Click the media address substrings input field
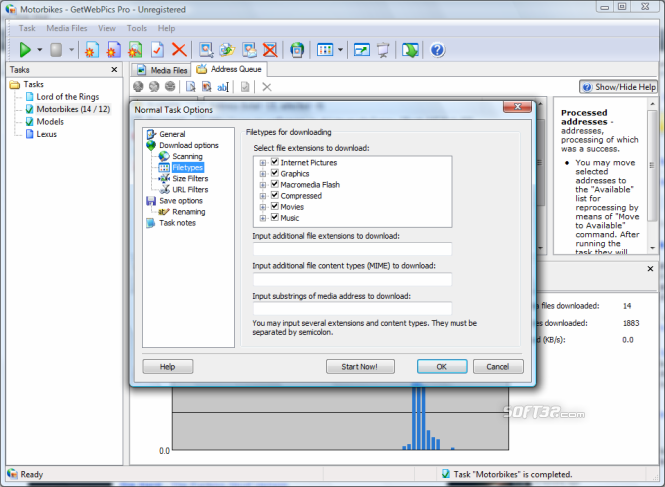Viewport: 665px width, 487px height. [352, 308]
